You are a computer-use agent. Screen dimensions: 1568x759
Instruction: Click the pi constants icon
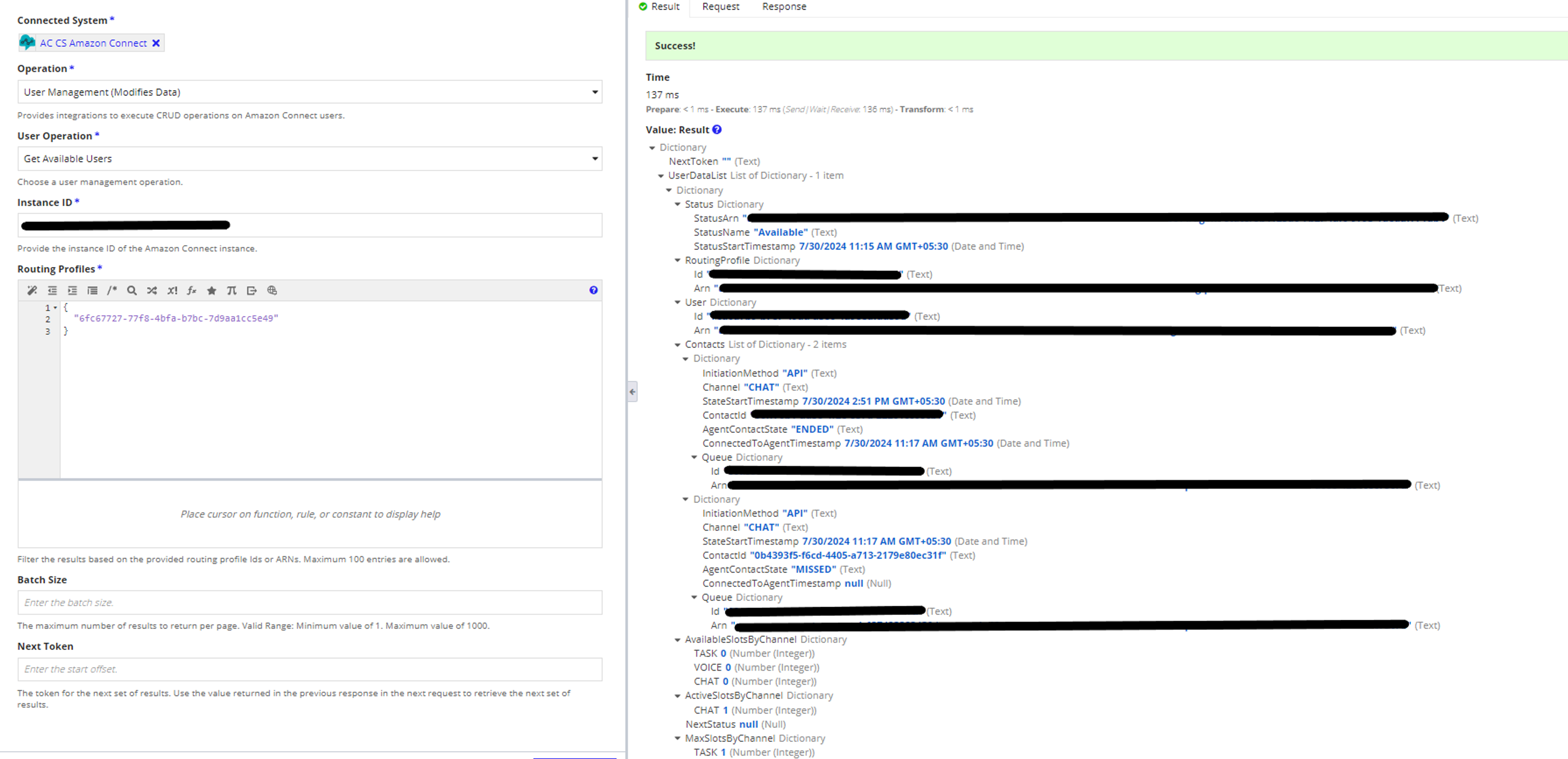(x=231, y=290)
